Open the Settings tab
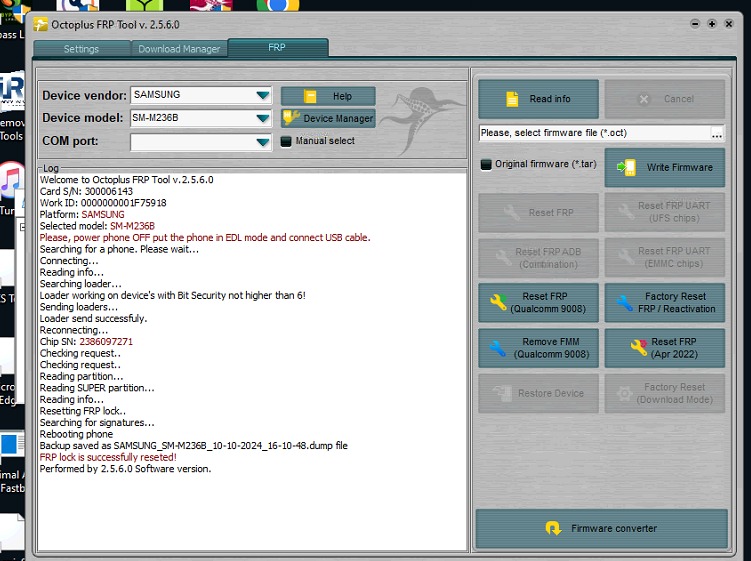Image resolution: width=751 pixels, height=561 pixels. (81, 49)
